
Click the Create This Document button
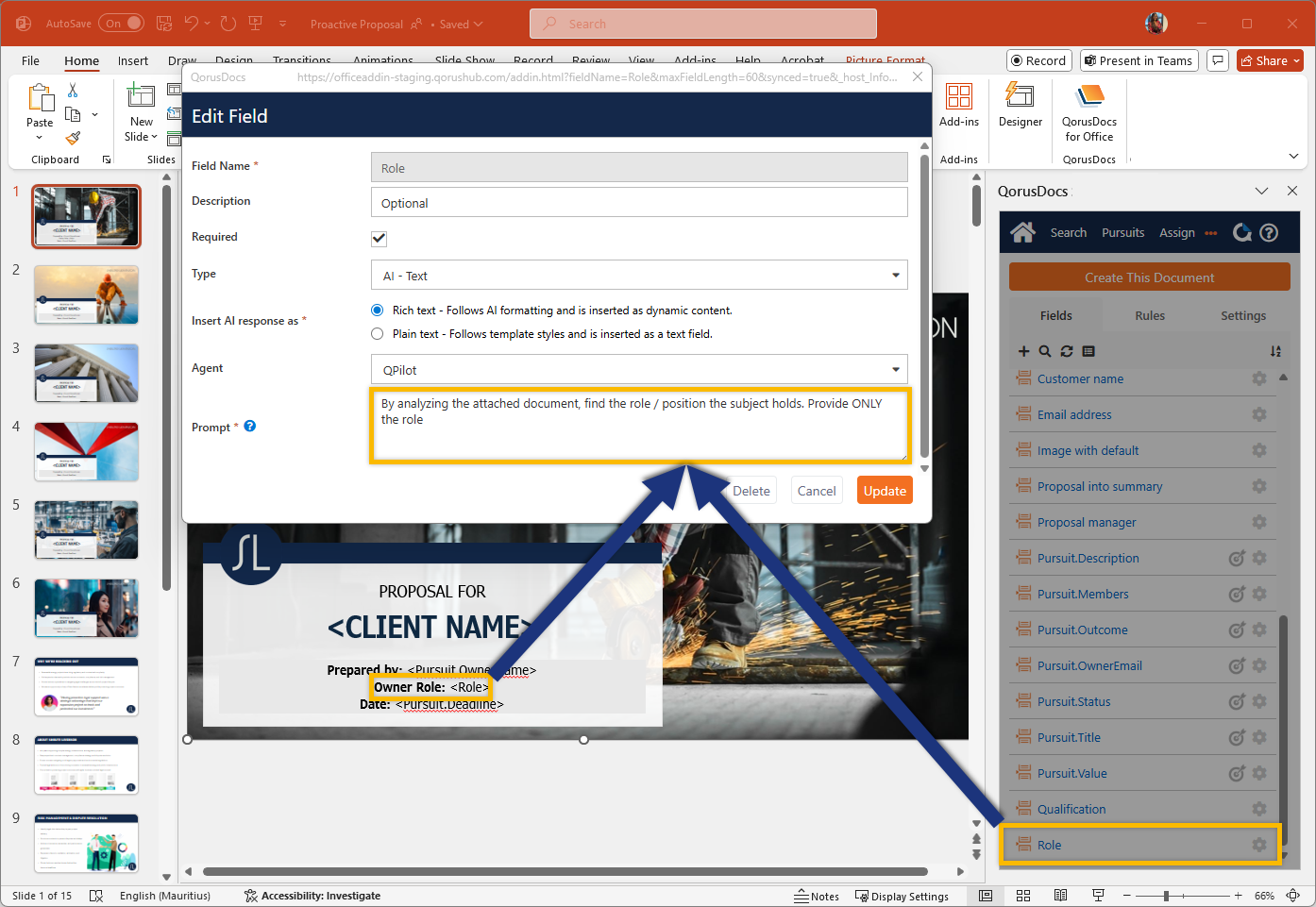point(1149,277)
